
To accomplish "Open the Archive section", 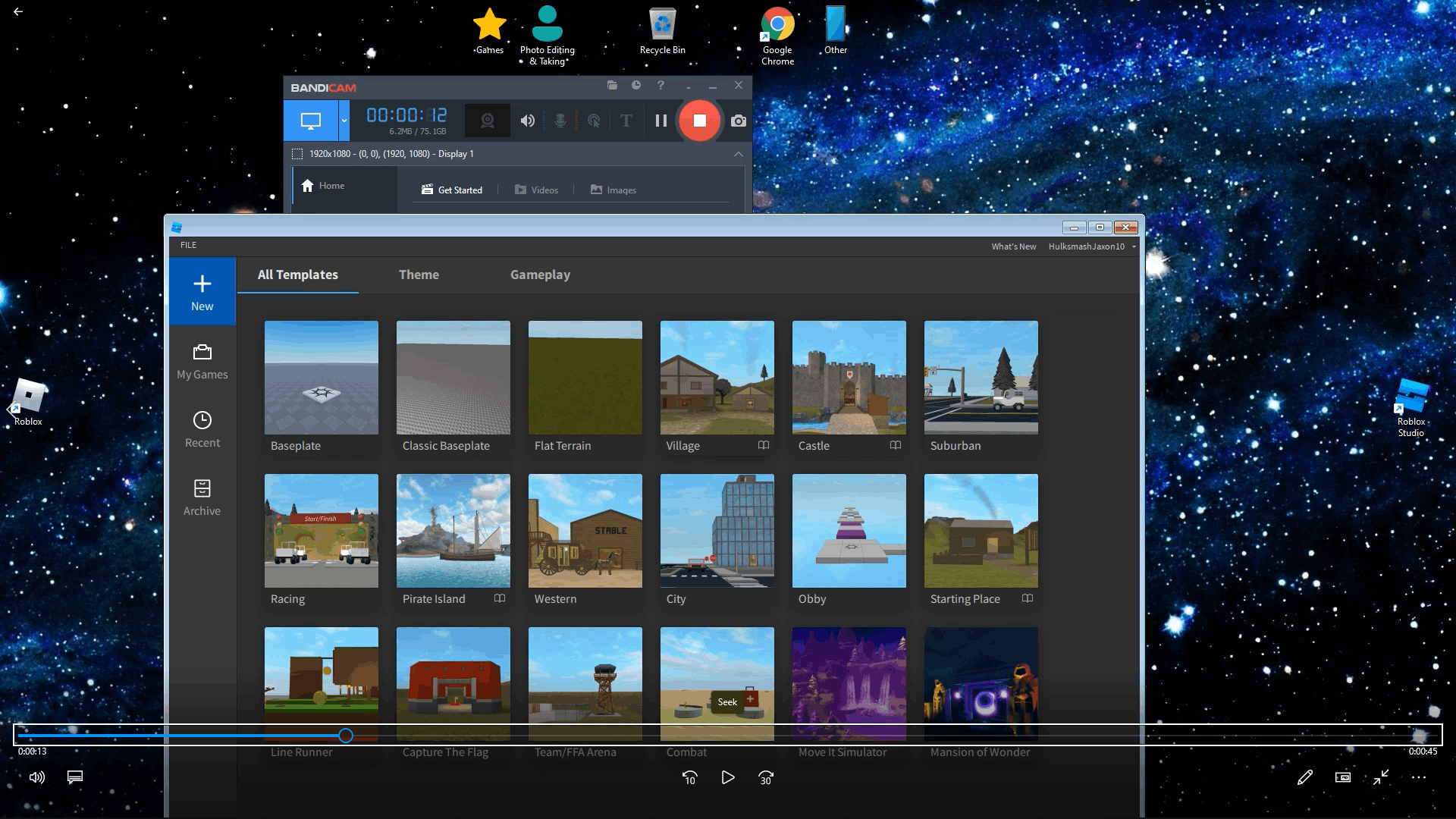I will point(202,498).
